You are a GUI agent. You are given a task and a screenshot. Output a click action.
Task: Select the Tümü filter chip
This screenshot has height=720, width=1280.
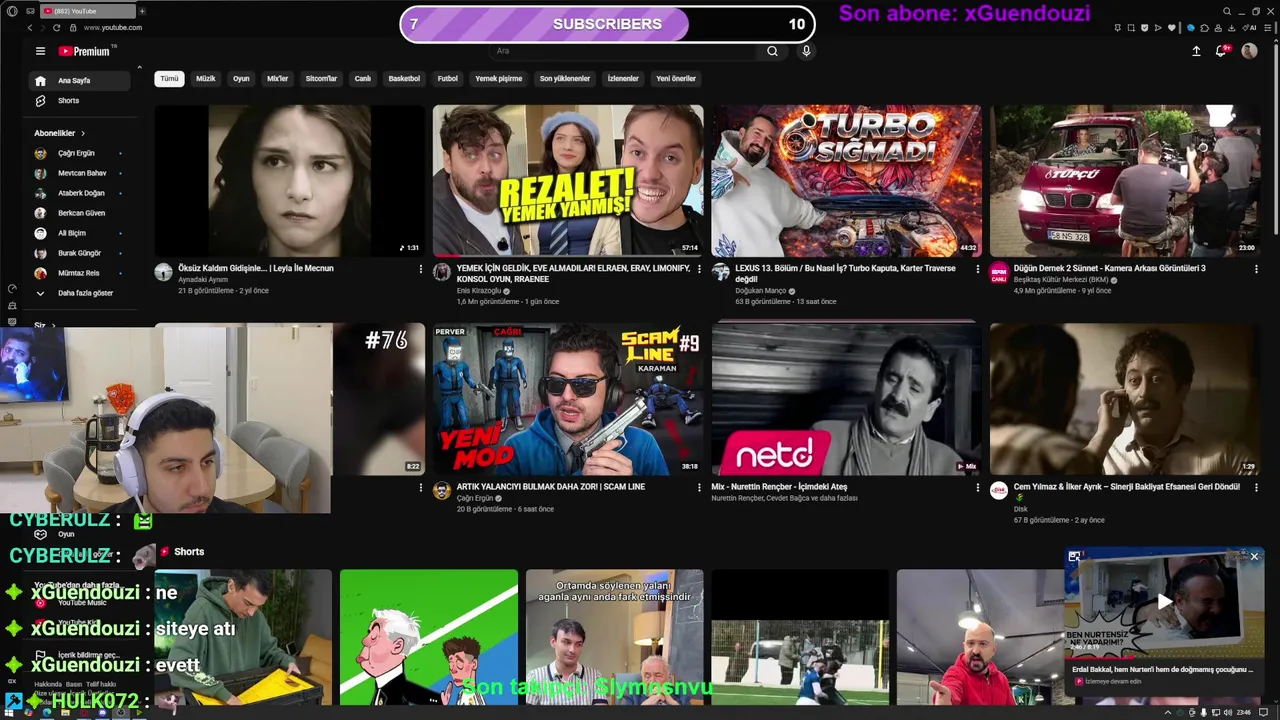click(169, 78)
